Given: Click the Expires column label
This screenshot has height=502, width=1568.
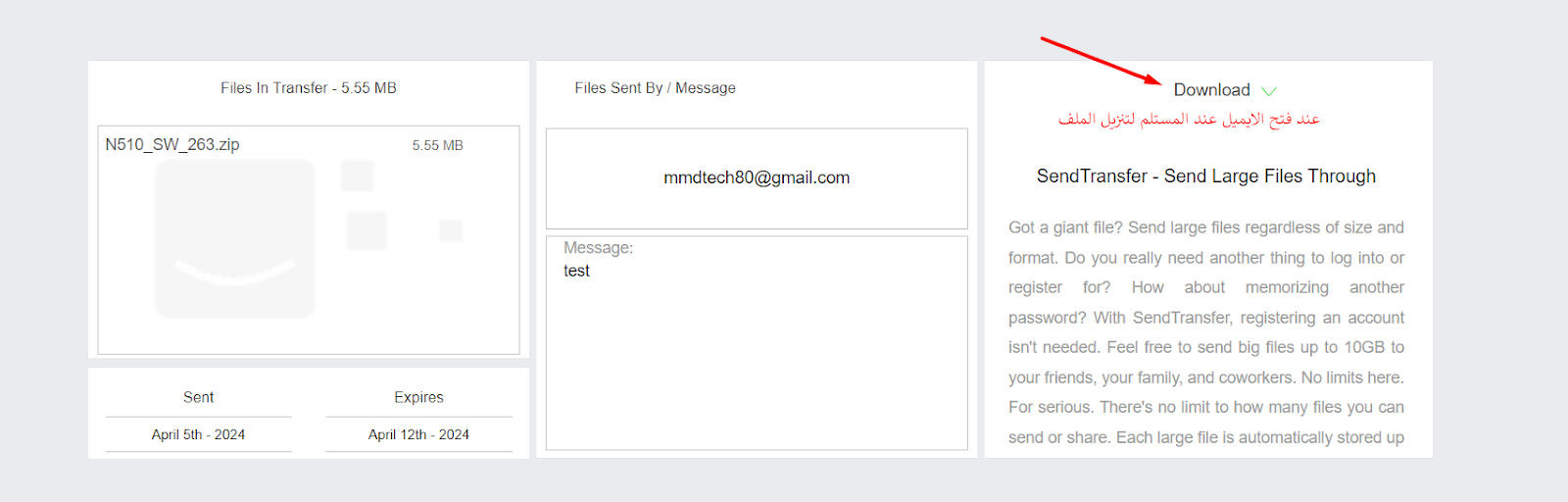Looking at the screenshot, I should [x=418, y=397].
